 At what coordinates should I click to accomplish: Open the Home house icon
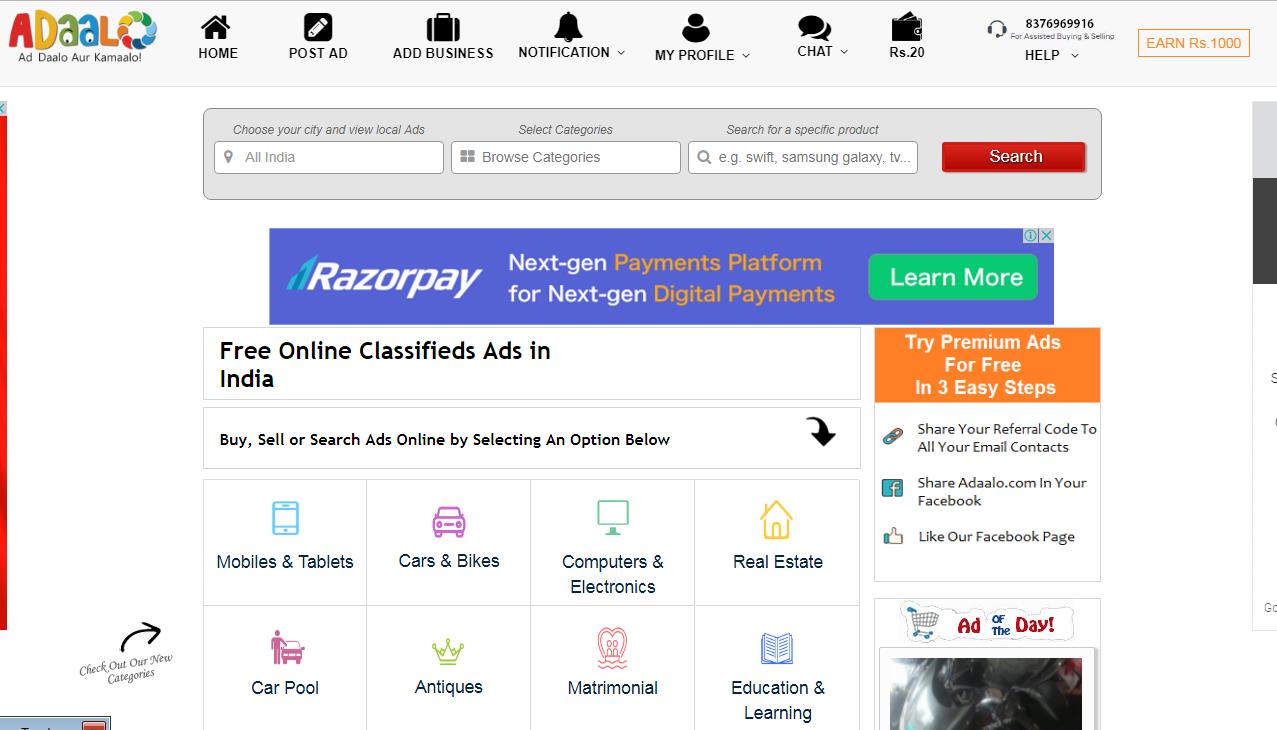[215, 27]
